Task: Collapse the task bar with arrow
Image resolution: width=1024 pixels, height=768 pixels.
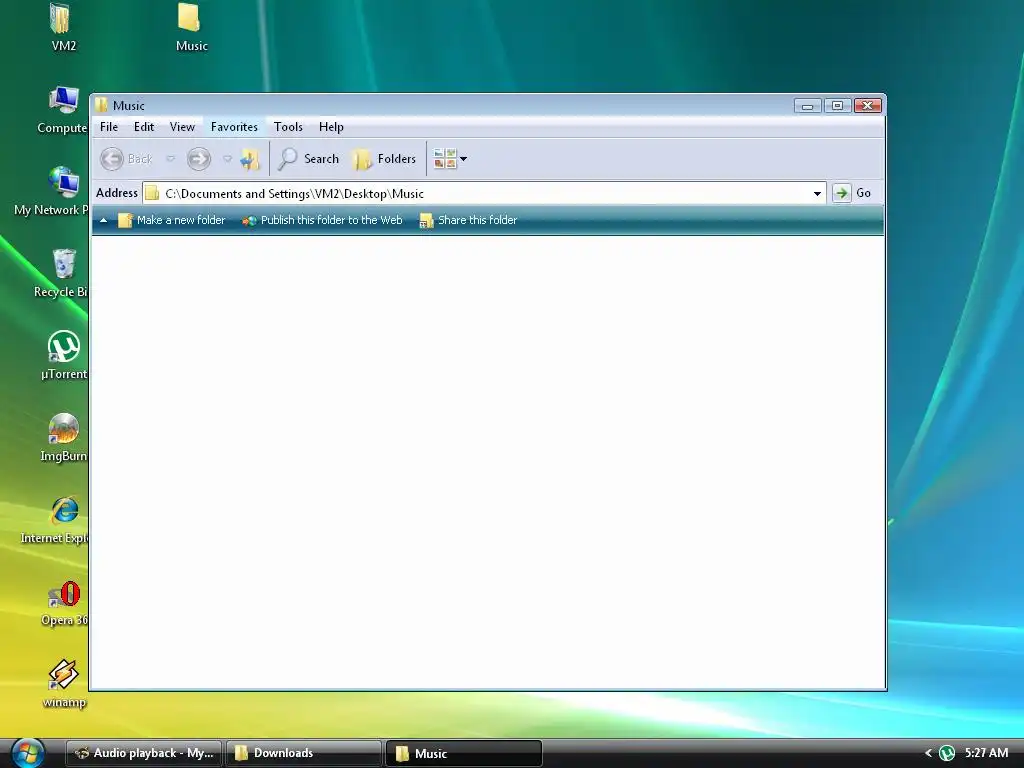Action: 103,220
